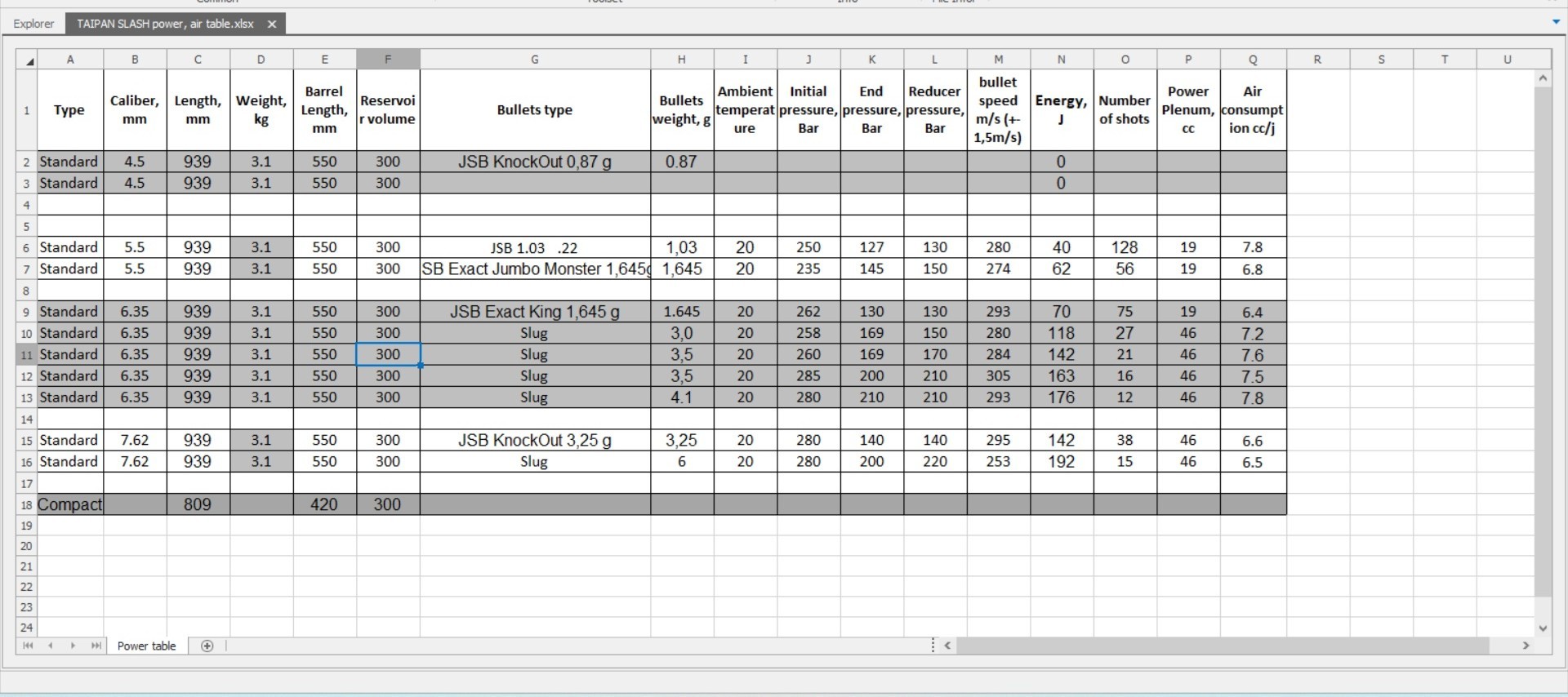The width and height of the screenshot is (1568, 697).
Task: Go to the first sheet using the navigation arrow
Action: 28,646
